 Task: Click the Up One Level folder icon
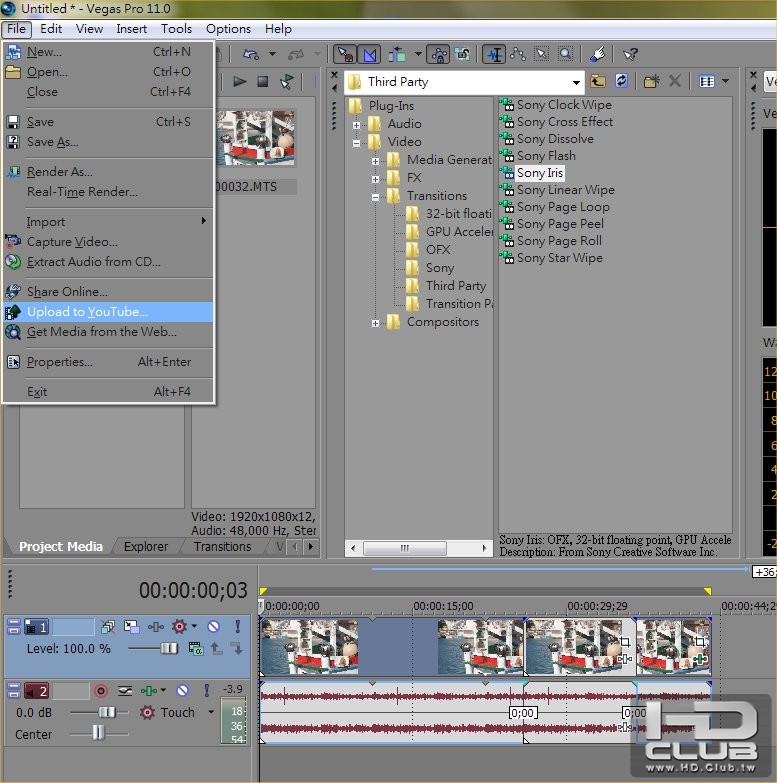point(598,81)
